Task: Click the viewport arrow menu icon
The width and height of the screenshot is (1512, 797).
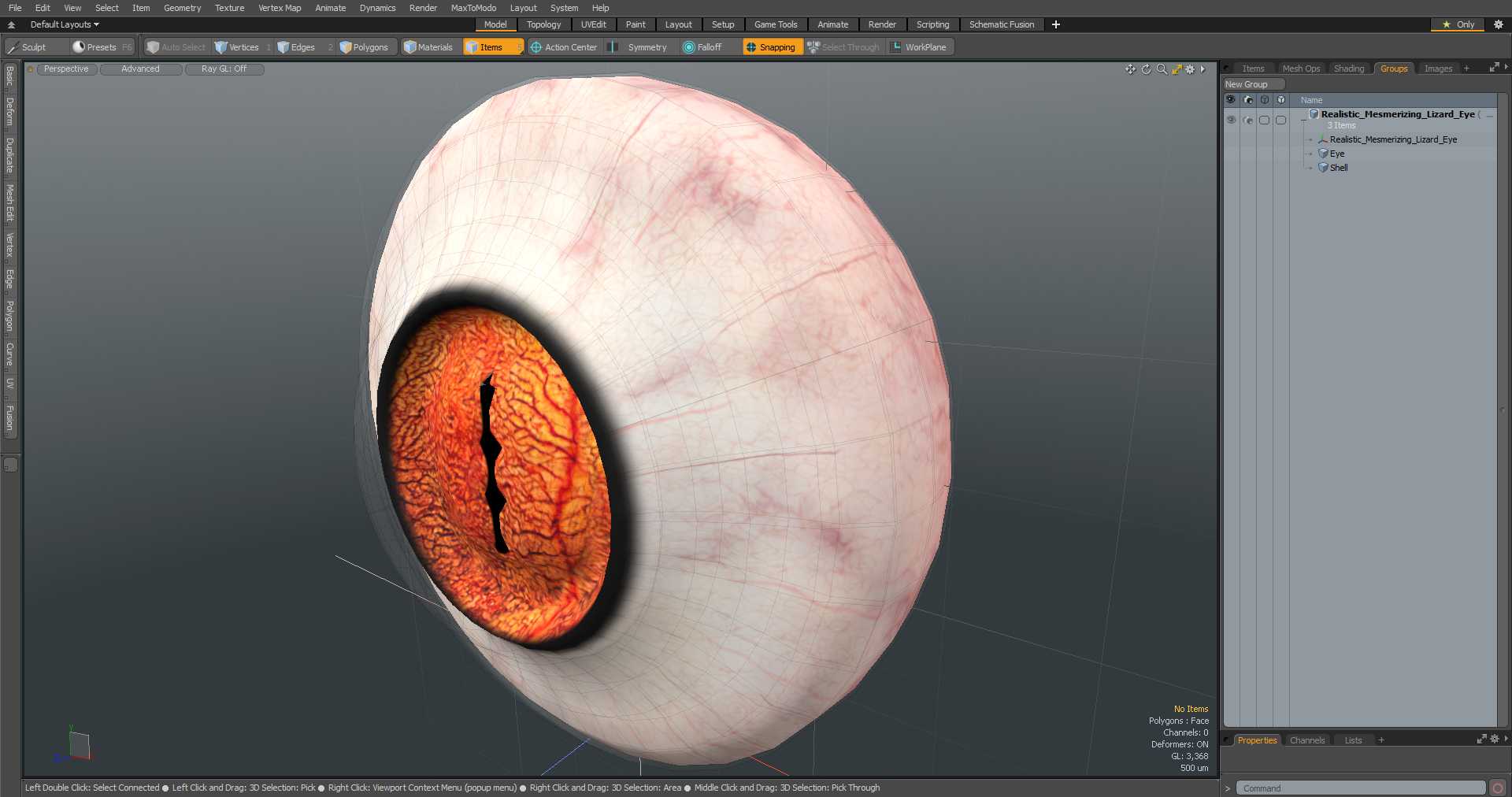Action: 1203,69
